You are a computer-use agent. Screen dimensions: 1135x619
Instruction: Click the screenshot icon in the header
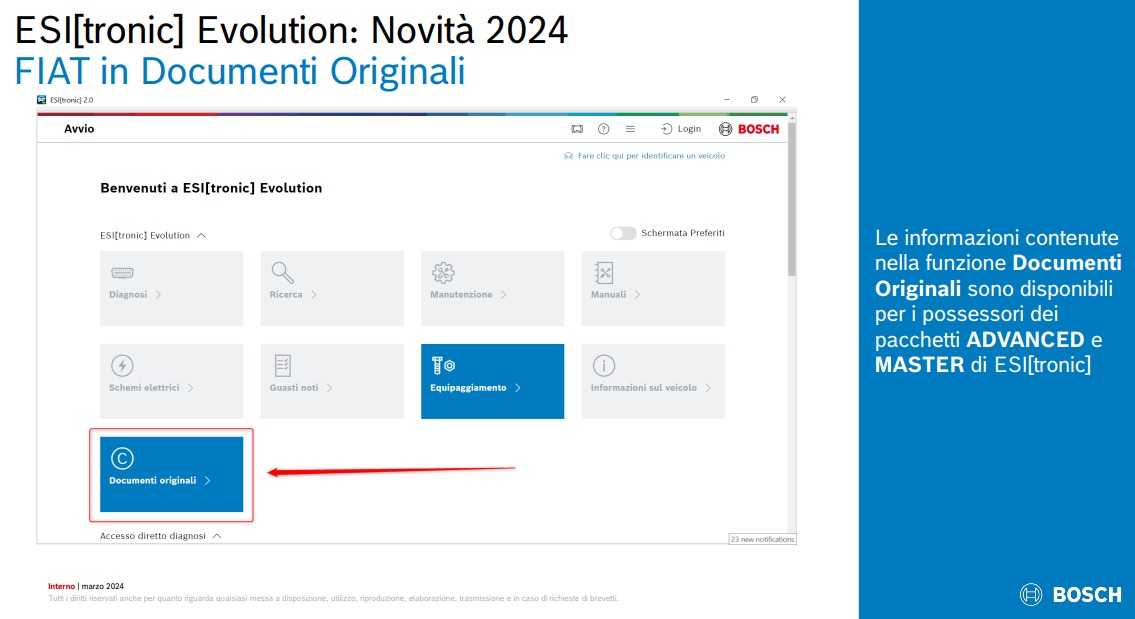(577, 129)
